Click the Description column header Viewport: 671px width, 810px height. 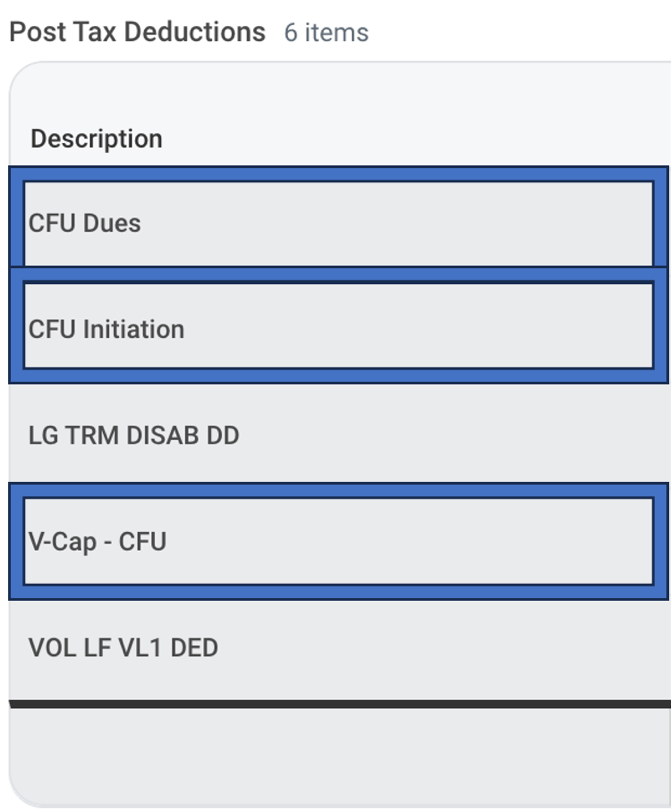[x=97, y=138]
